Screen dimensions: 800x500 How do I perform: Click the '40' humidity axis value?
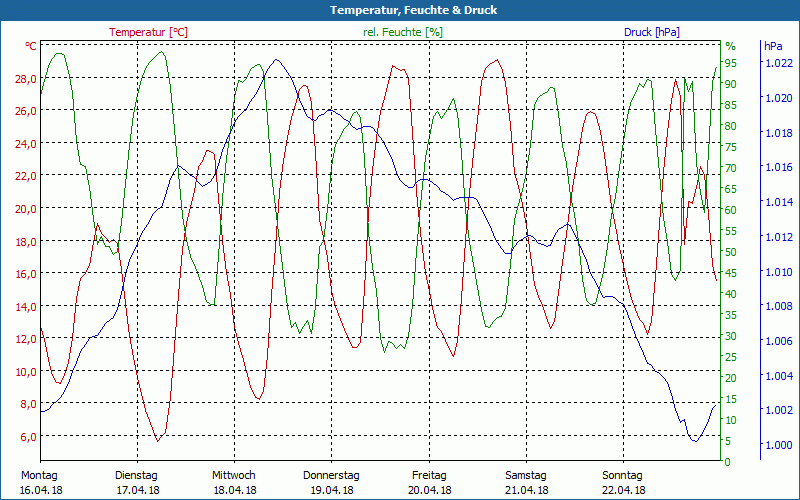pos(731,294)
